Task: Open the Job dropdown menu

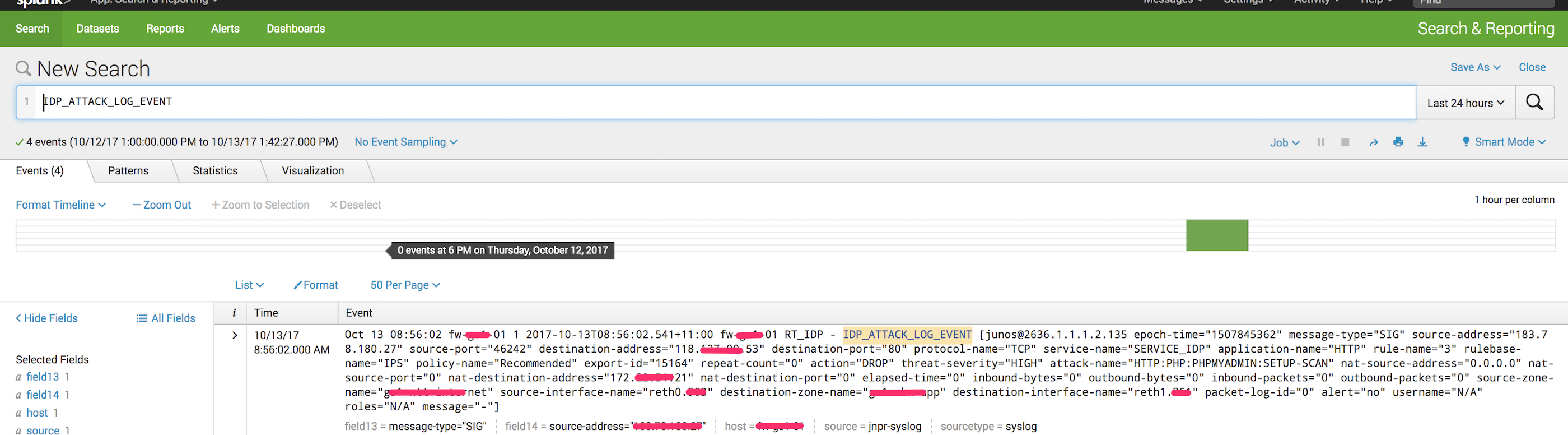Action: (x=1284, y=142)
